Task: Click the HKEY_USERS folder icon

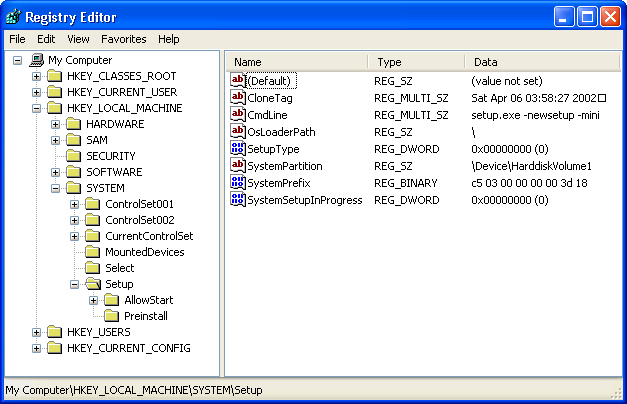Action: [x=54, y=332]
